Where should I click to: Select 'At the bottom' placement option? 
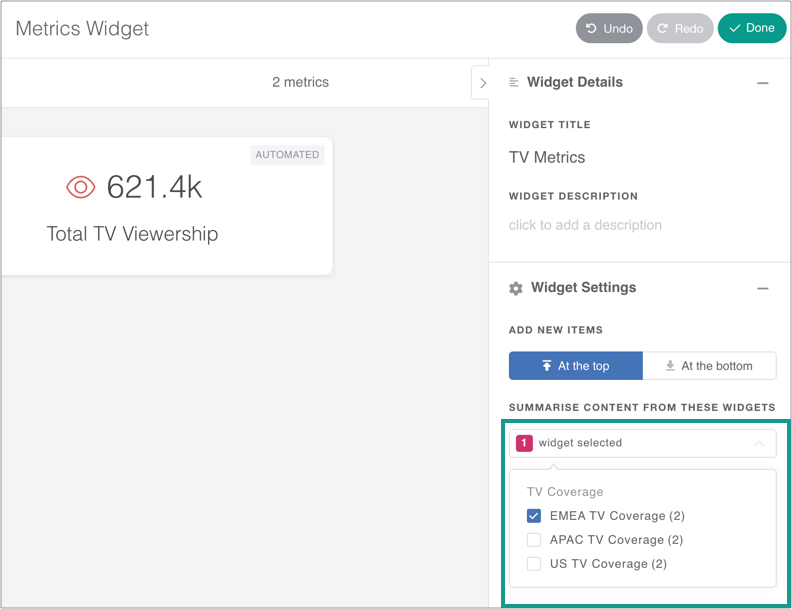[709, 366]
